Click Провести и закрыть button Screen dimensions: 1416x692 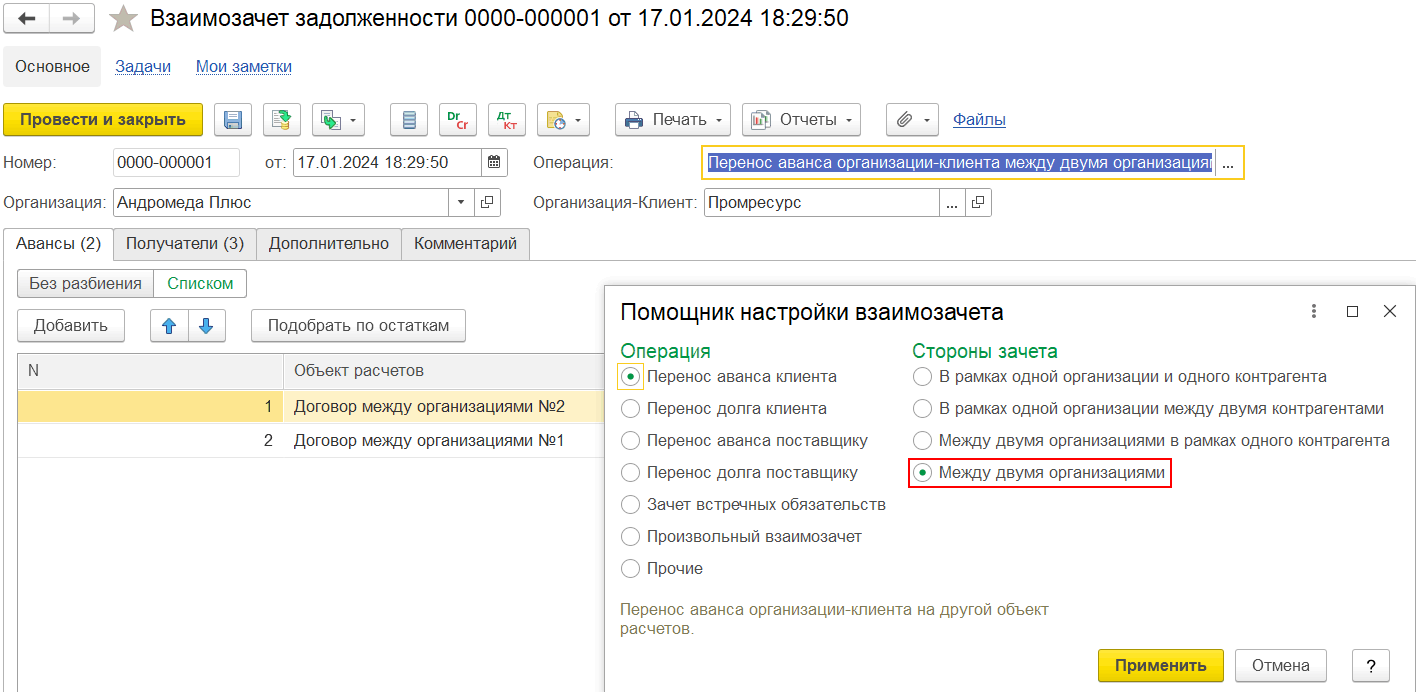[x=103, y=120]
